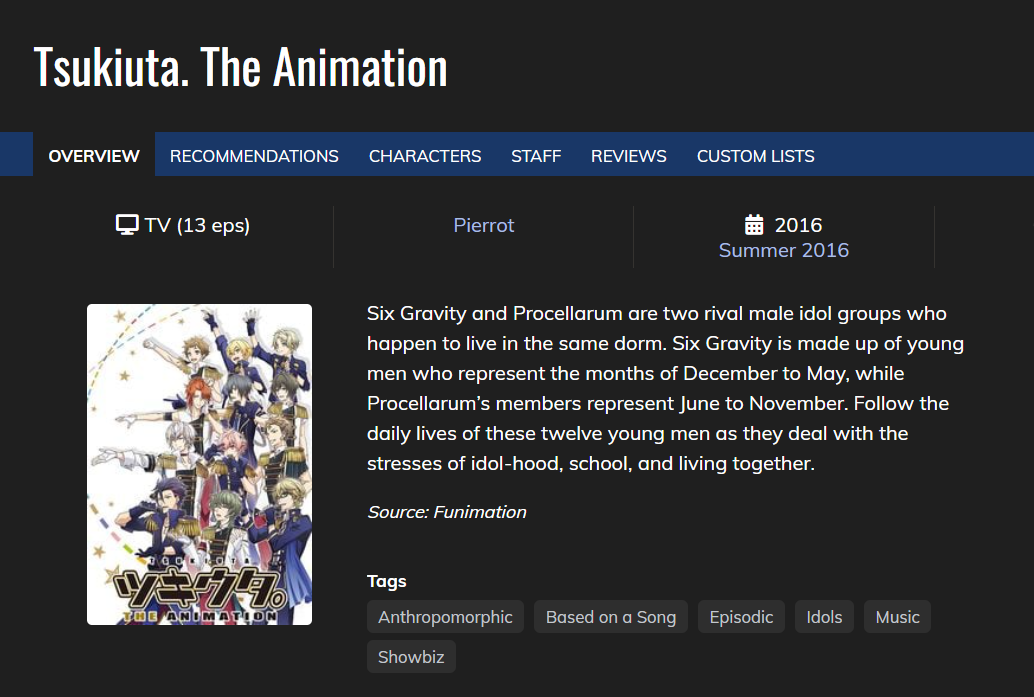
Task: Select the Showbiz tag
Action: coord(411,657)
